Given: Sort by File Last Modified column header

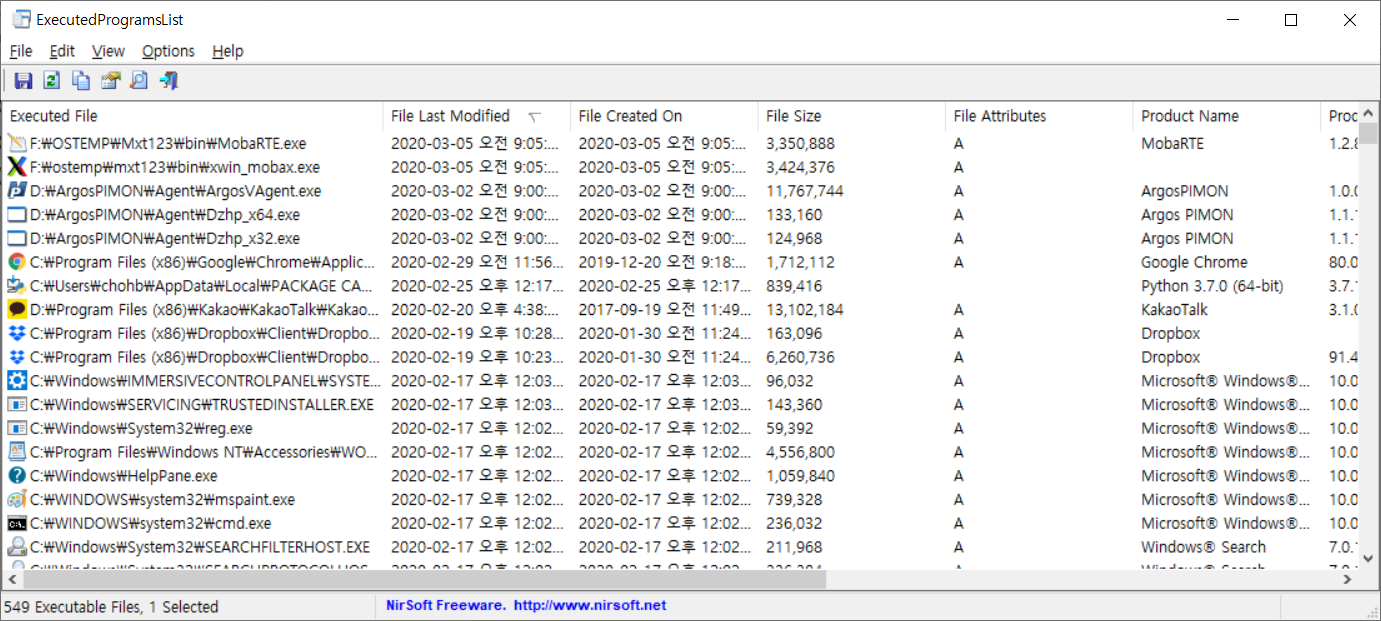Looking at the screenshot, I should 477,116.
